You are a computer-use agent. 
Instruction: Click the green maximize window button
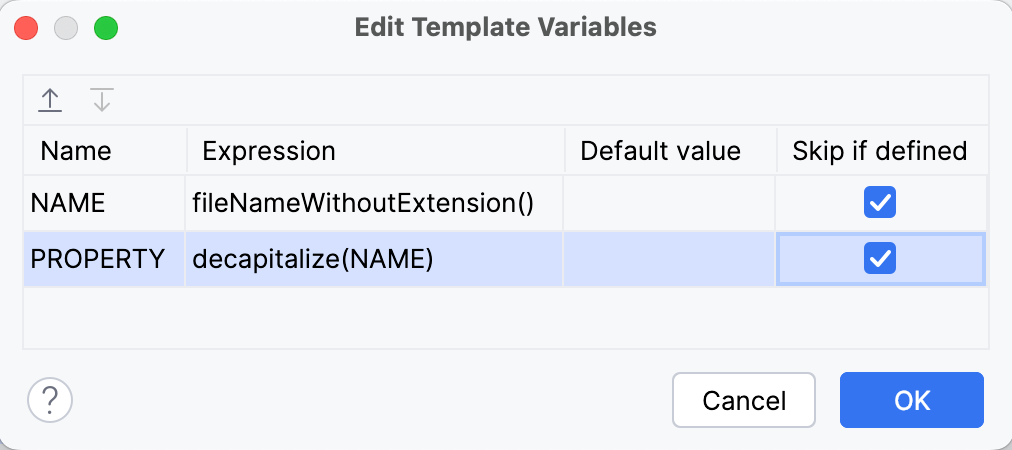pyautogui.click(x=106, y=27)
